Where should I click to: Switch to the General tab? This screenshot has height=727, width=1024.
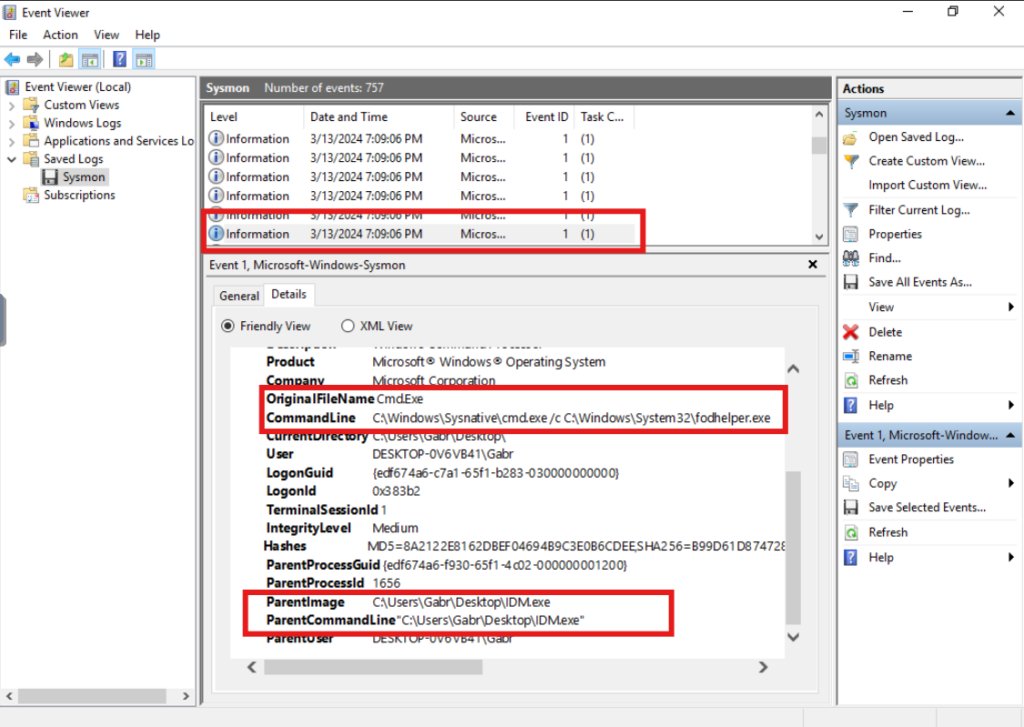click(x=239, y=296)
